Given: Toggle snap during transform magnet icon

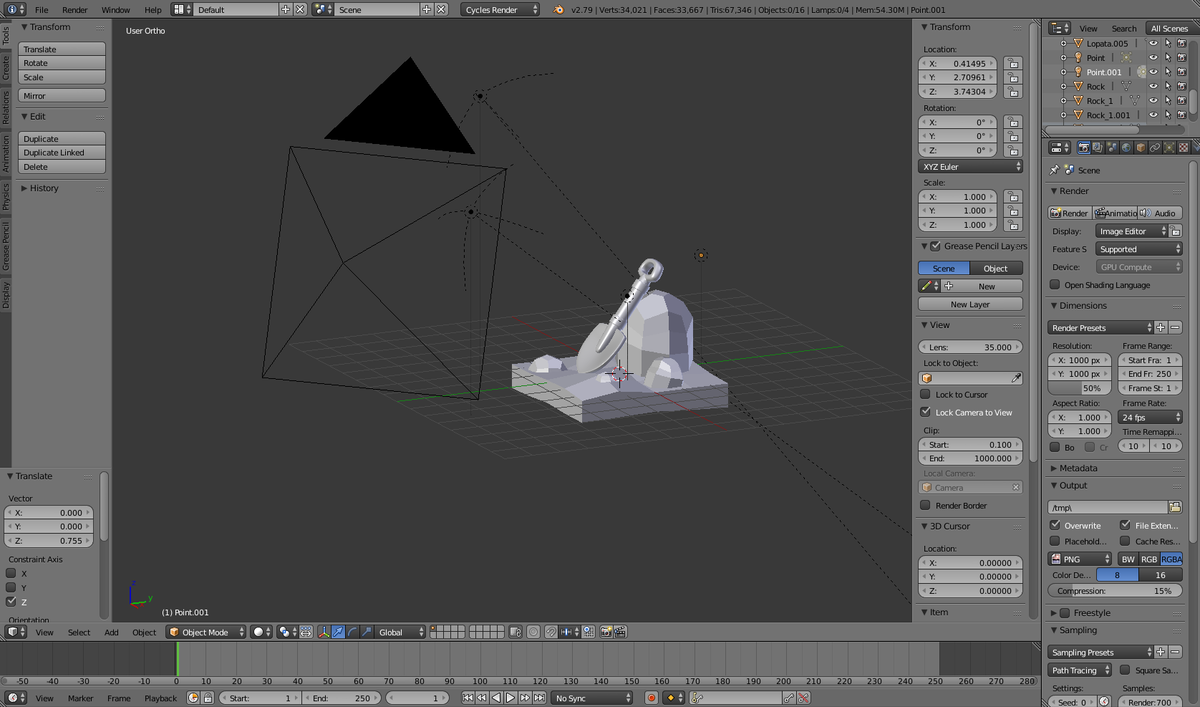Looking at the screenshot, I should [x=549, y=632].
